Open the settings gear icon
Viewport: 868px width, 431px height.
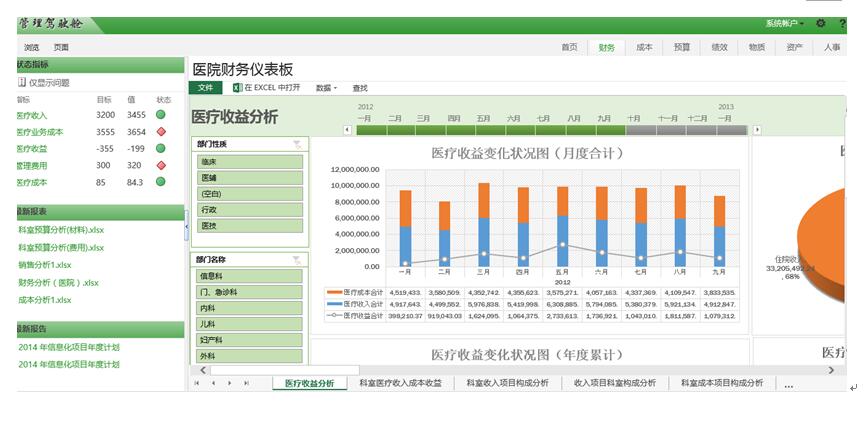click(820, 23)
